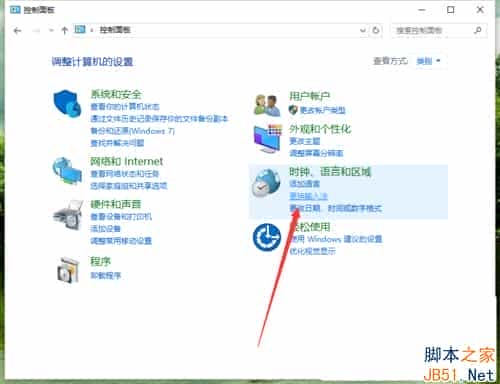Open 查看你的计算机状态 link
Image resolution: width=500 pixels, height=384 pixels.
(125, 107)
